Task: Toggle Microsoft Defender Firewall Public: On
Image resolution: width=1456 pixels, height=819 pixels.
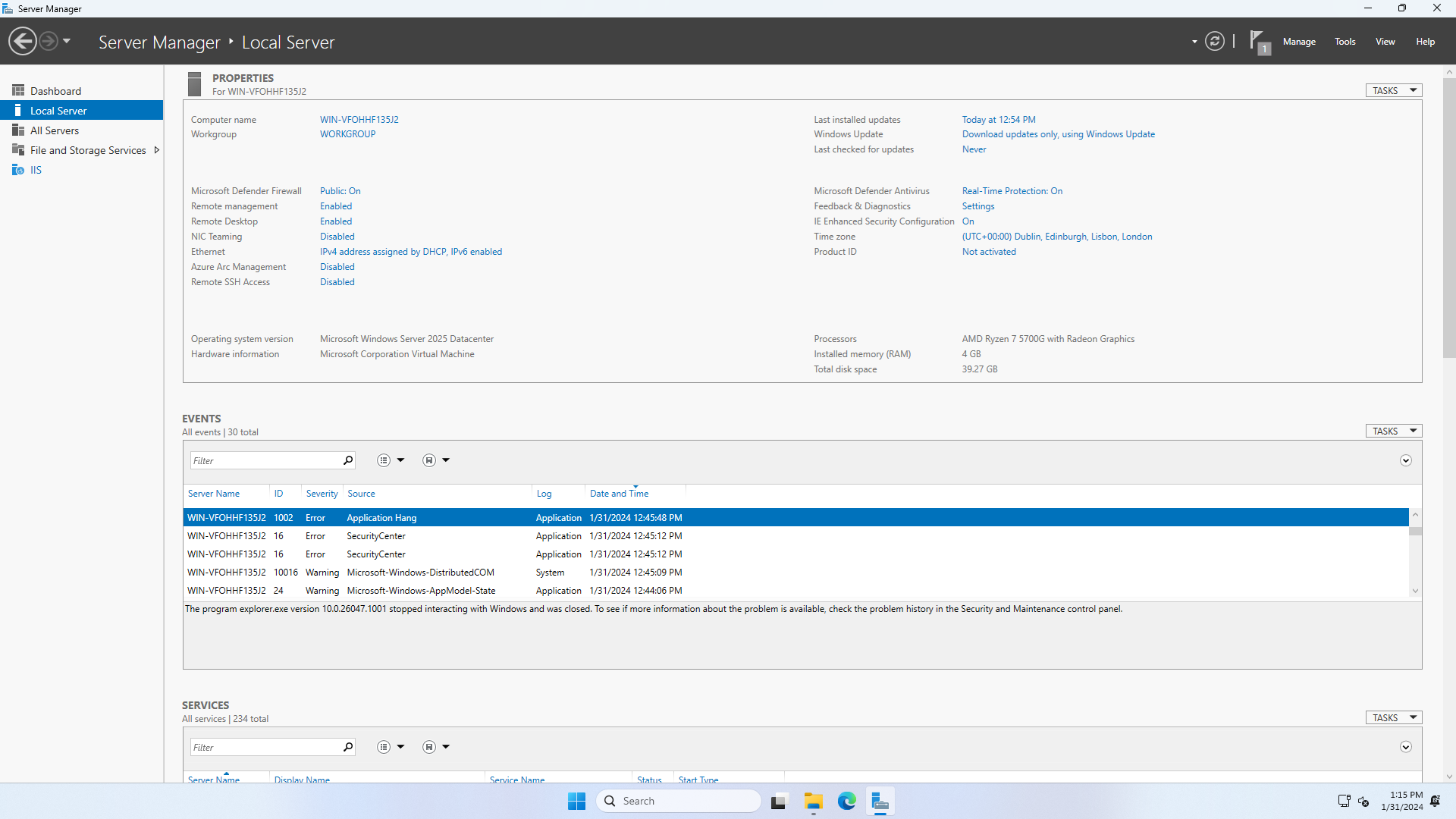Action: point(340,191)
